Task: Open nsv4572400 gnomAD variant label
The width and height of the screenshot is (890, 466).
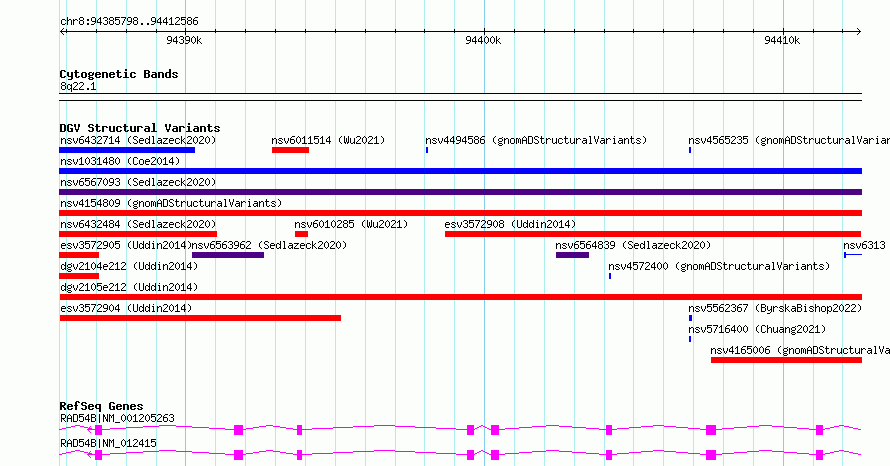Action: coord(719,266)
